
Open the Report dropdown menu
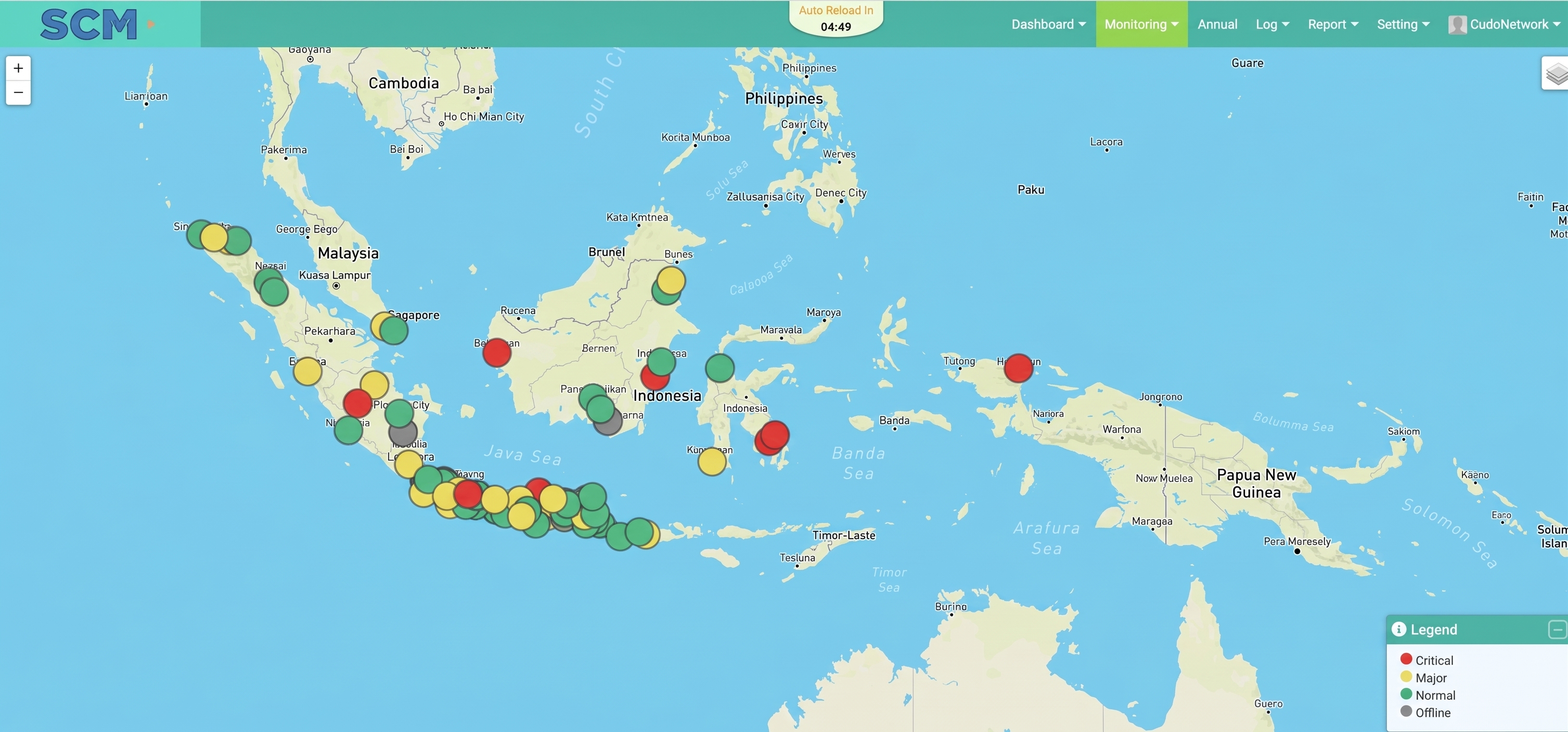coord(1333,24)
